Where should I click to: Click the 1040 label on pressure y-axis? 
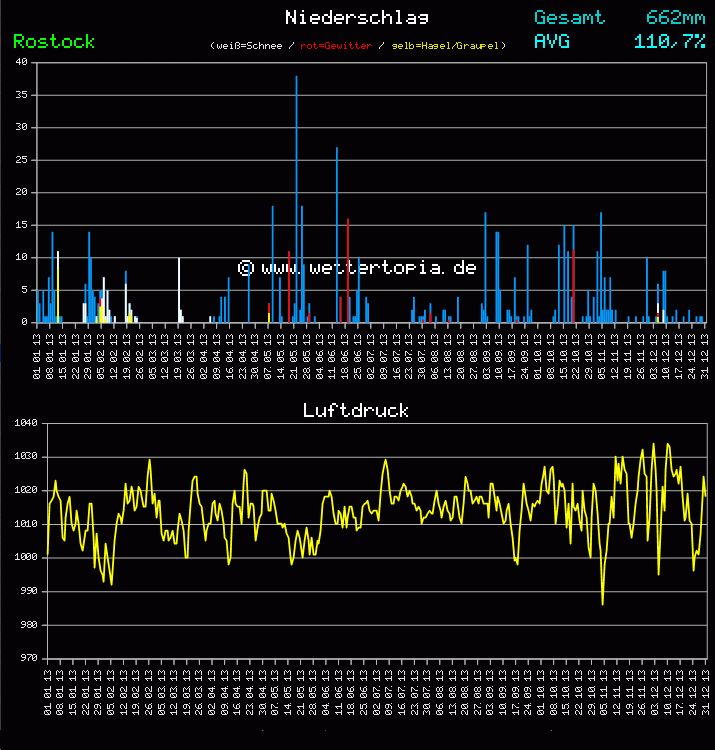point(26,423)
